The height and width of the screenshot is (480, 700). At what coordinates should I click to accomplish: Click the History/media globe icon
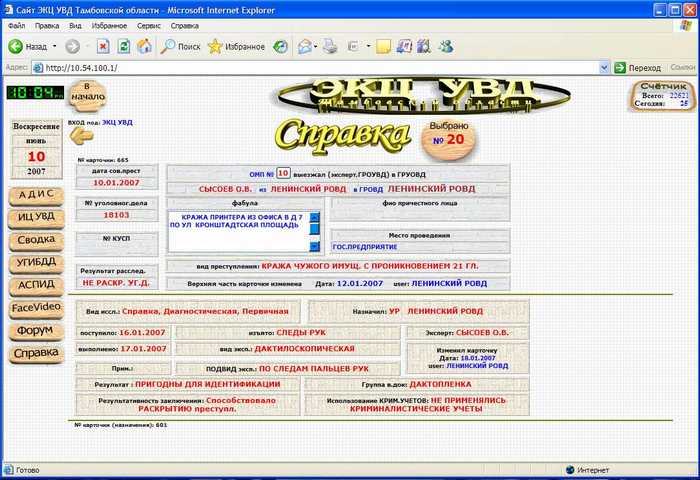[280, 46]
